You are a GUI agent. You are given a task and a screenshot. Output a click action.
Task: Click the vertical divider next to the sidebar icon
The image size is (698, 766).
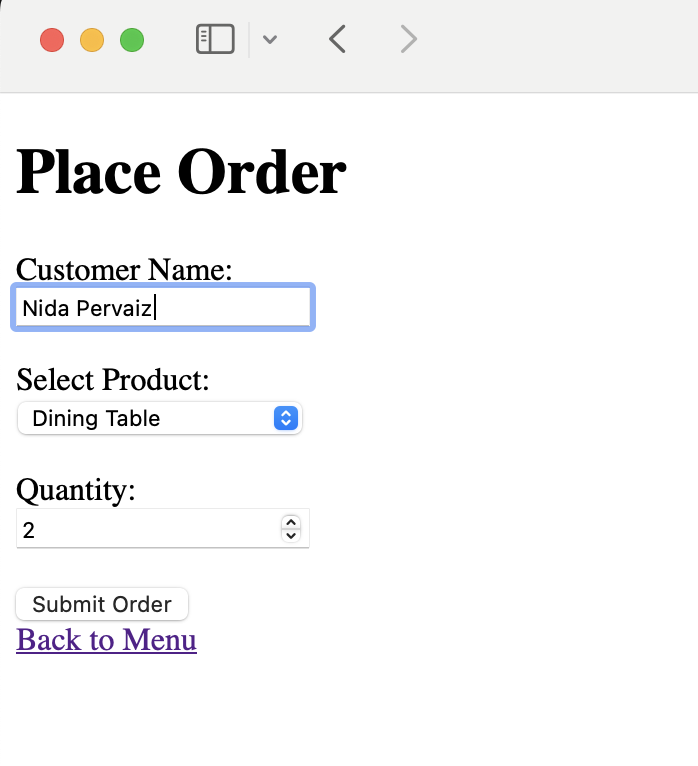coord(249,40)
